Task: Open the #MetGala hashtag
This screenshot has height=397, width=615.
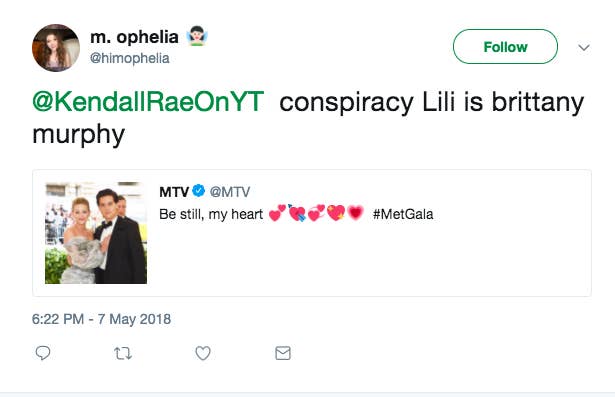Action: click(x=403, y=214)
